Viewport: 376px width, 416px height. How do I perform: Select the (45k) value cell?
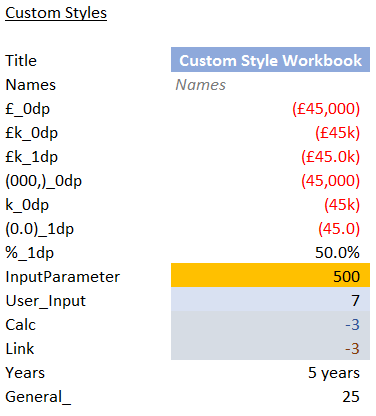pyautogui.click(x=270, y=205)
